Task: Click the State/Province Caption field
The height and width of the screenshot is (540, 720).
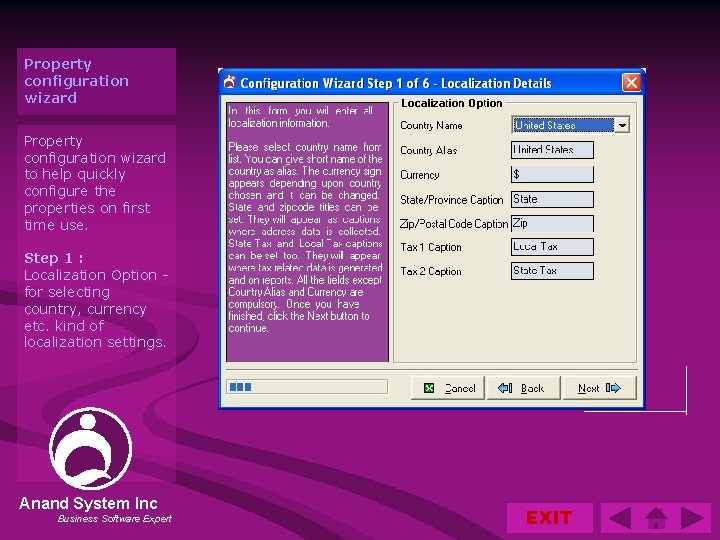Action: coord(552,199)
